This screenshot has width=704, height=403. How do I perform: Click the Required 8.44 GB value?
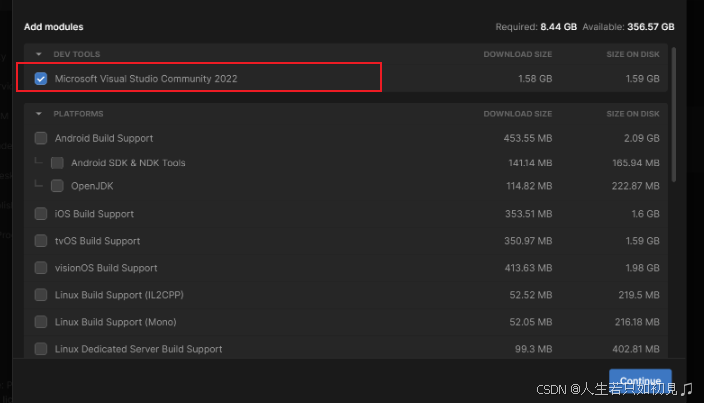point(559,27)
